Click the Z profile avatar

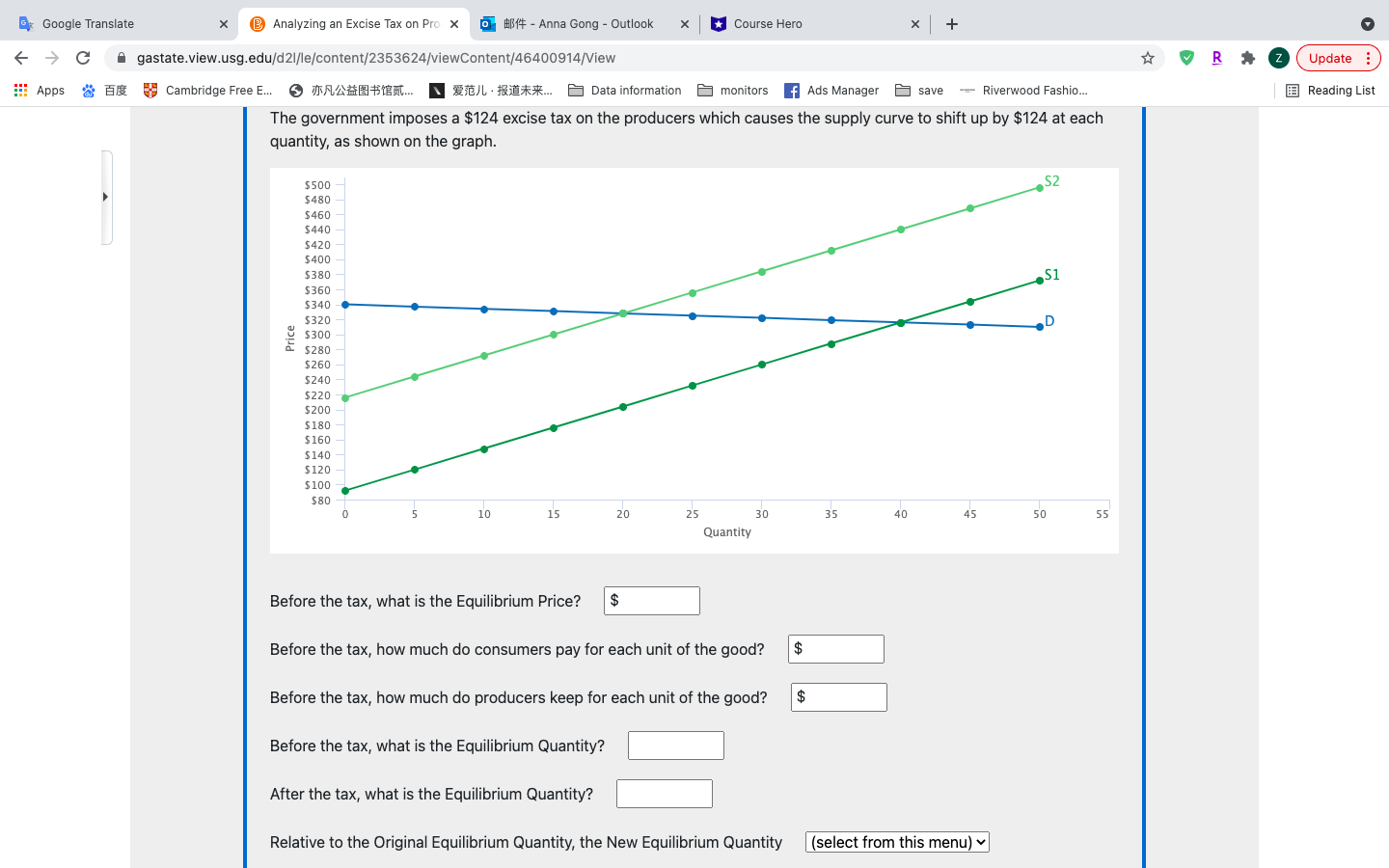[1278, 58]
